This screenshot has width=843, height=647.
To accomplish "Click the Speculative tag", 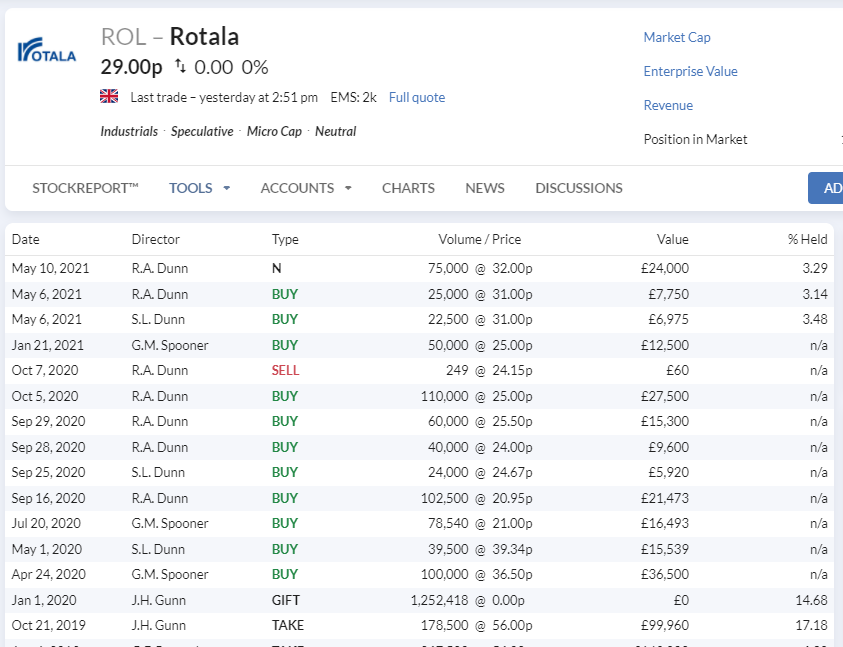I will 202,131.
